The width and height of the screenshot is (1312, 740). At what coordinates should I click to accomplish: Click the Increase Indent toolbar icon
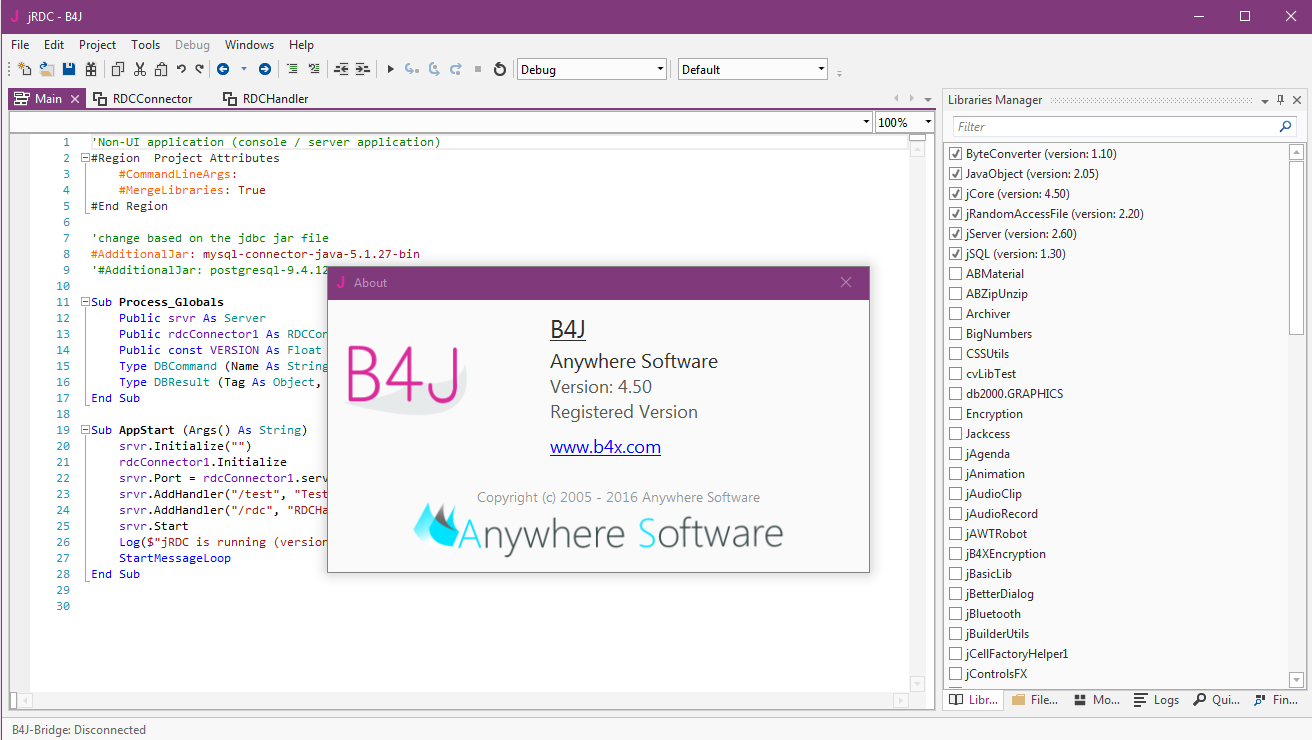[x=363, y=69]
